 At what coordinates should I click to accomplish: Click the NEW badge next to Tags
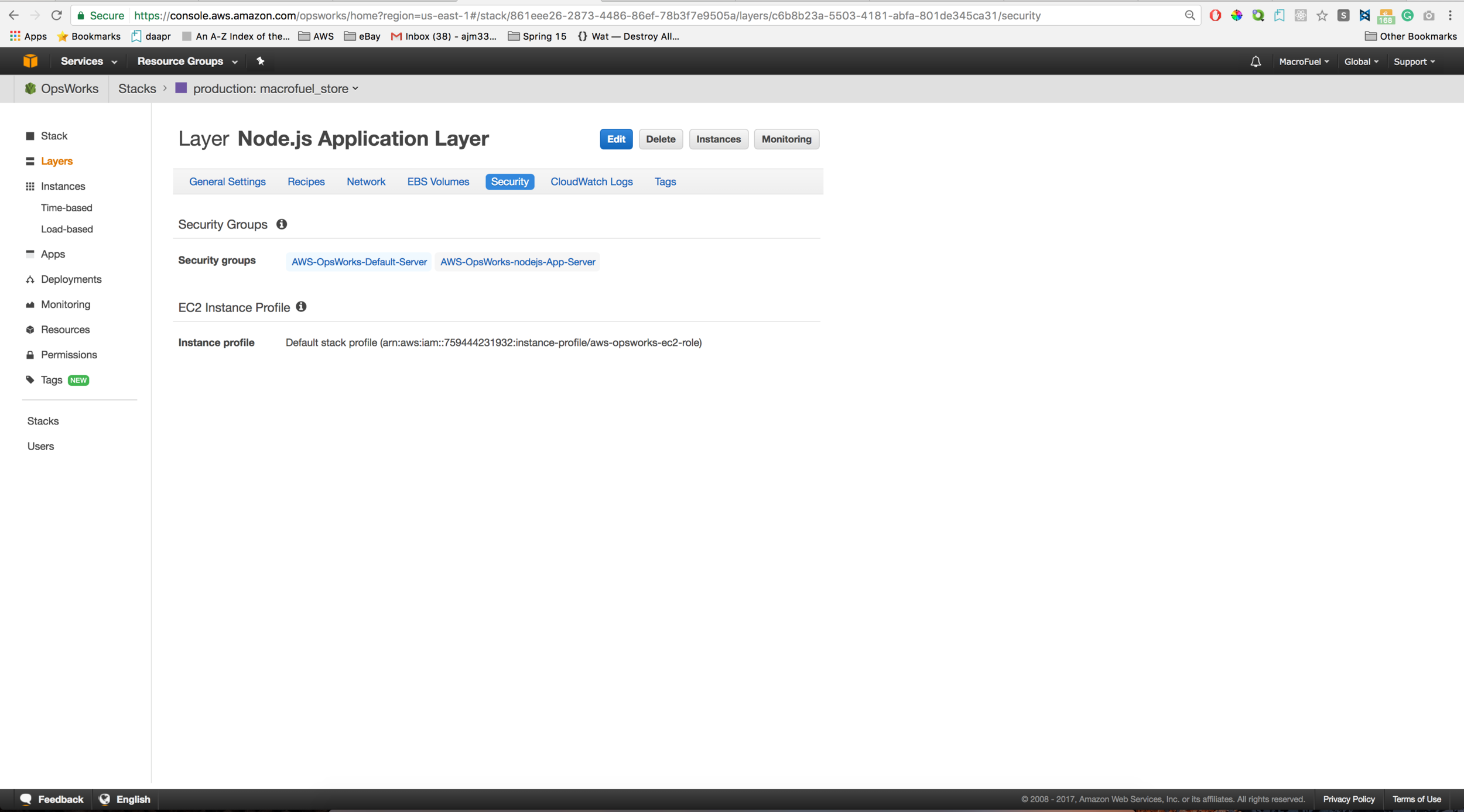point(78,380)
